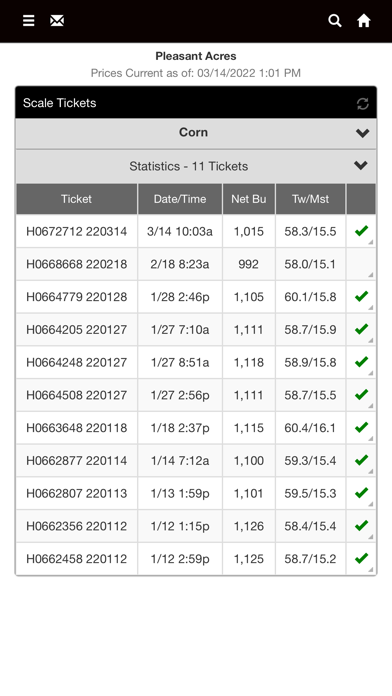Tap the search magnifier icon
Viewport: 392px width, 696px height.
pos(335,21)
